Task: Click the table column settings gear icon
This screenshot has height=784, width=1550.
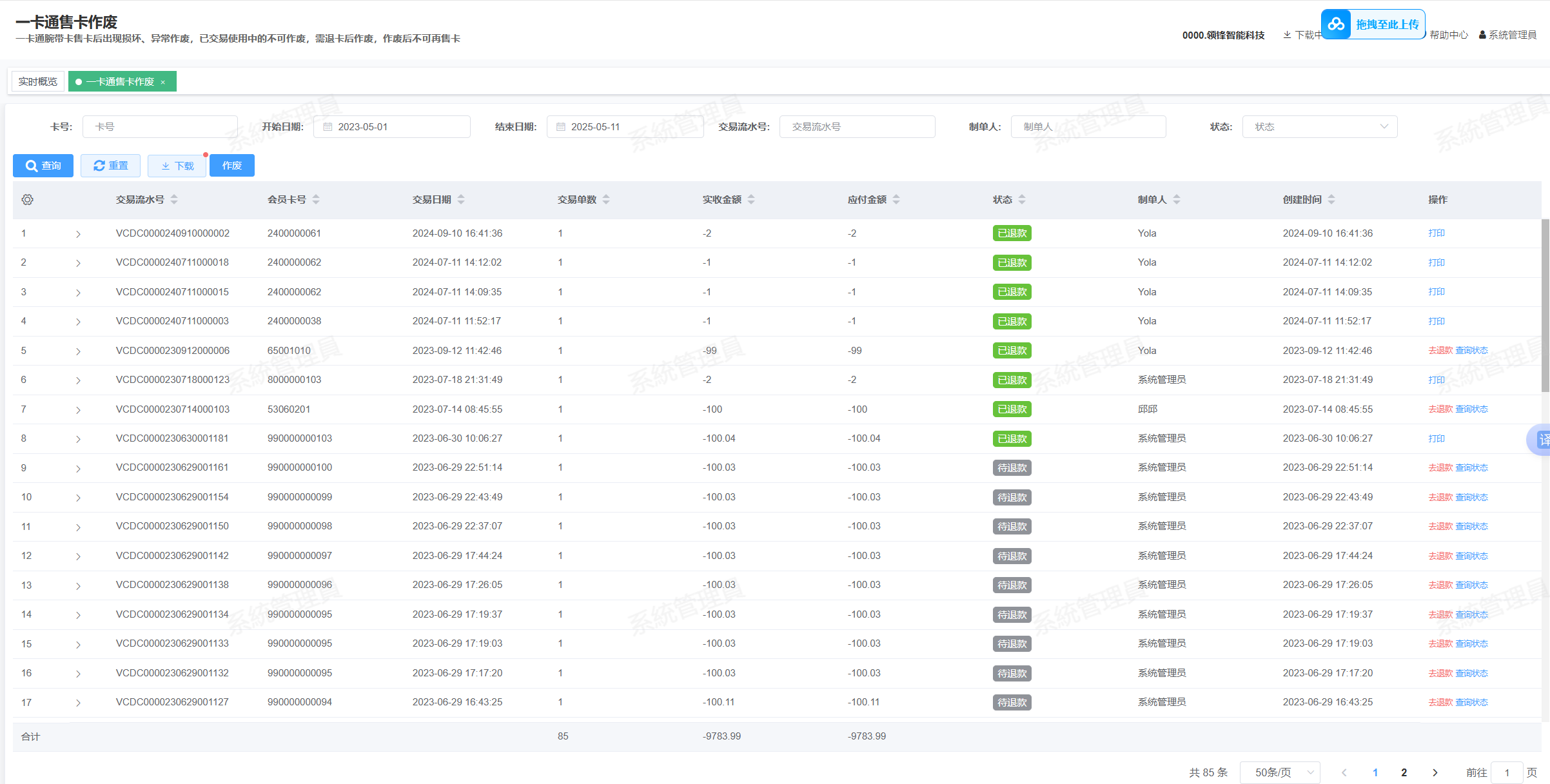Action: pyautogui.click(x=27, y=200)
